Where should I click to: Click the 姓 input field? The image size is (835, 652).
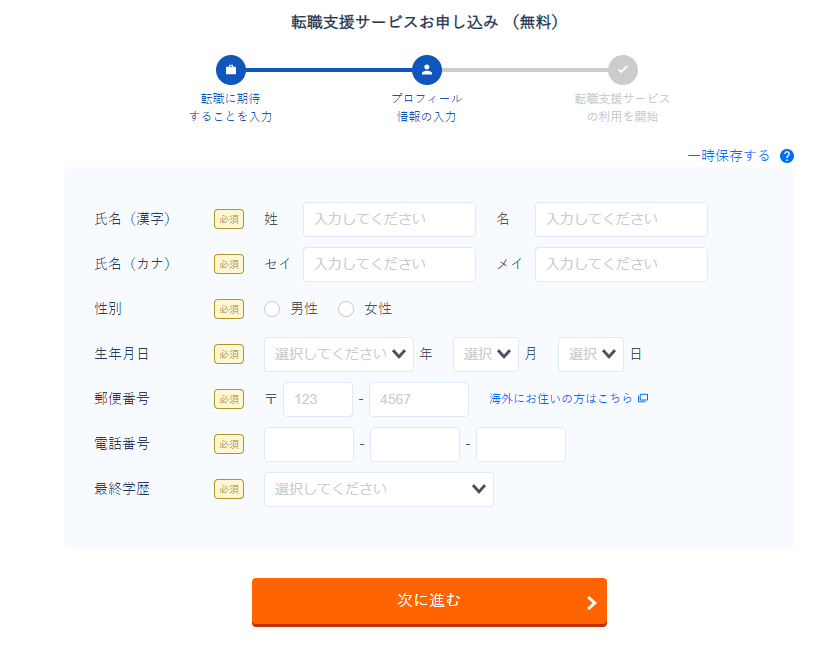[388, 219]
